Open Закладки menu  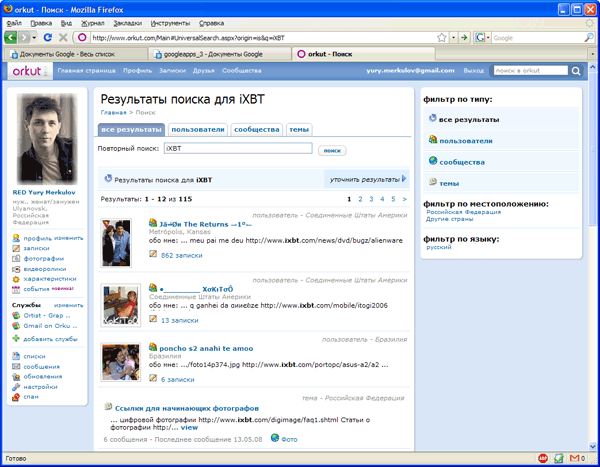pos(127,23)
